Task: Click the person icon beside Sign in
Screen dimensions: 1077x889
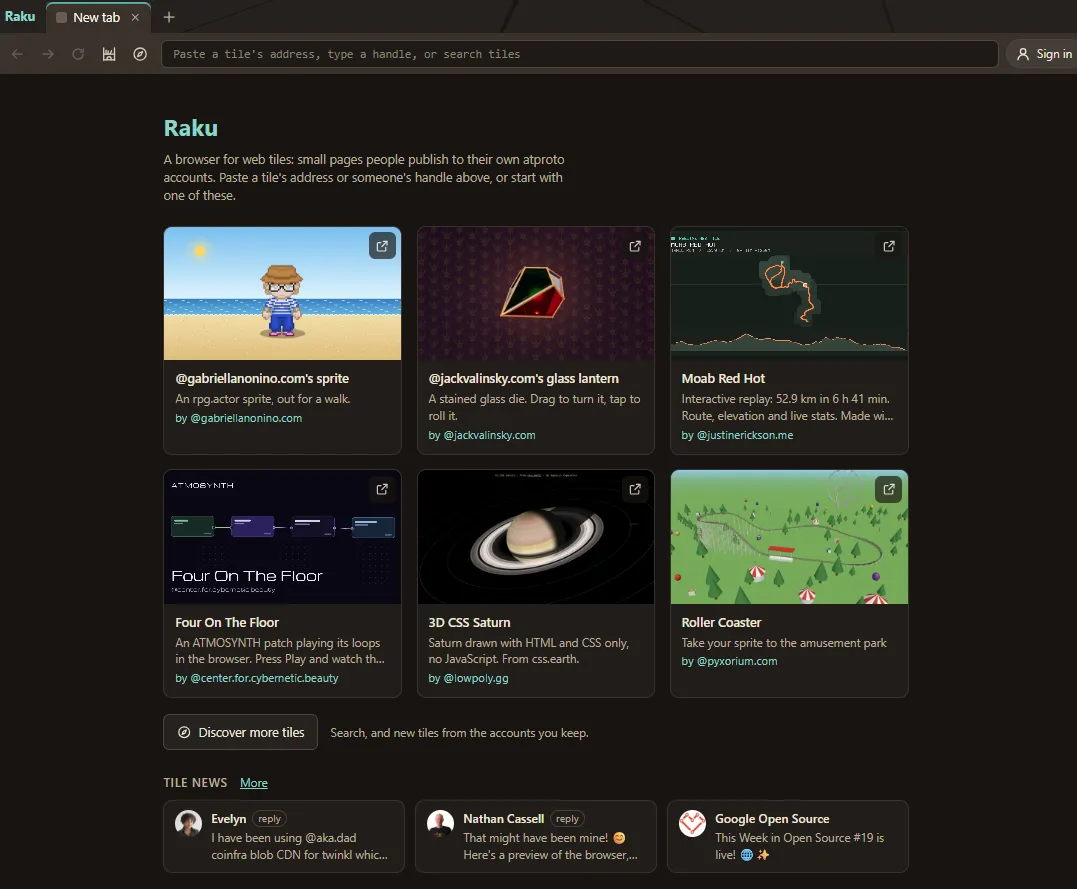Action: point(1023,54)
